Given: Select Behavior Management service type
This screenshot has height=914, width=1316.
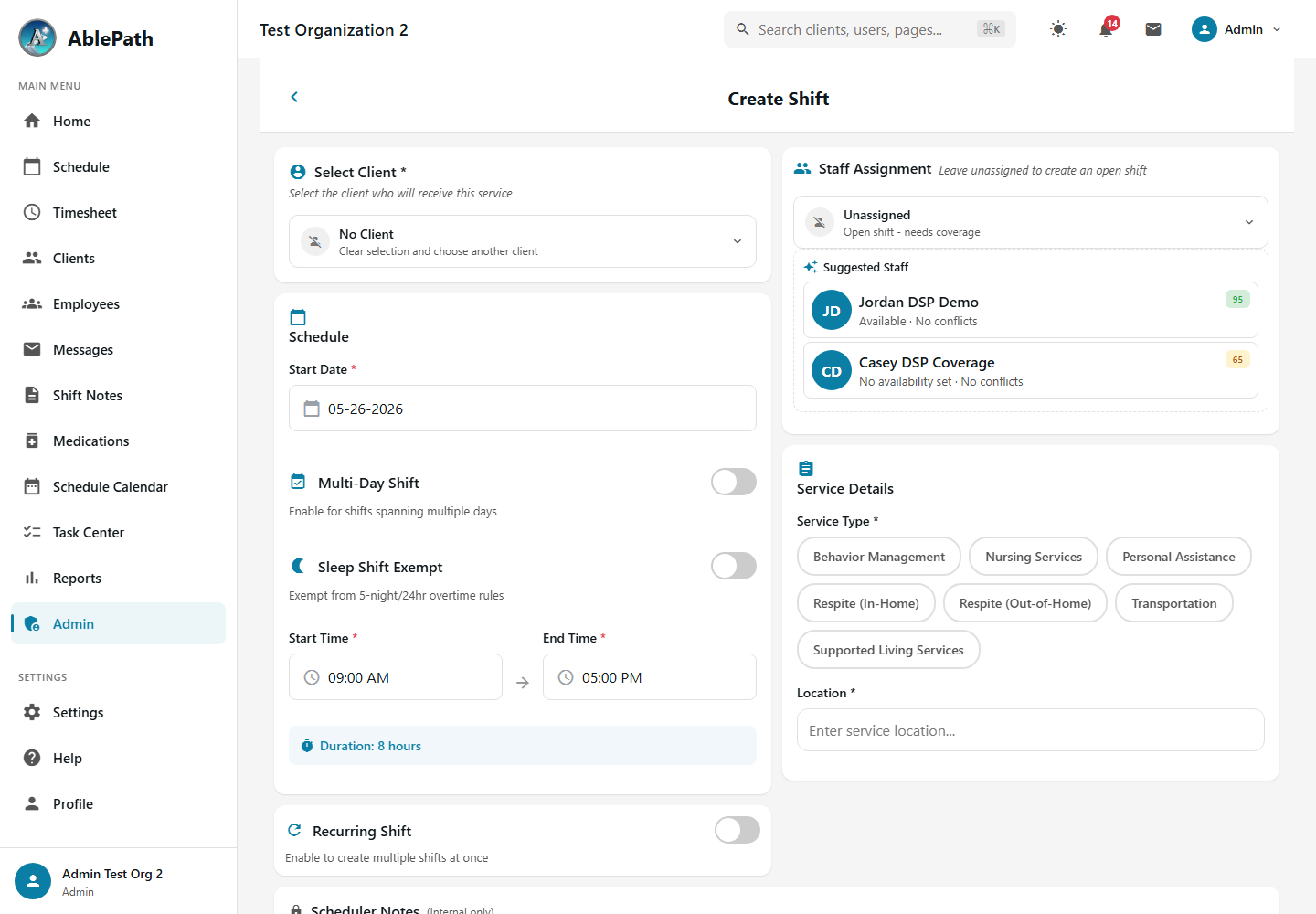Looking at the screenshot, I should click(x=879, y=557).
